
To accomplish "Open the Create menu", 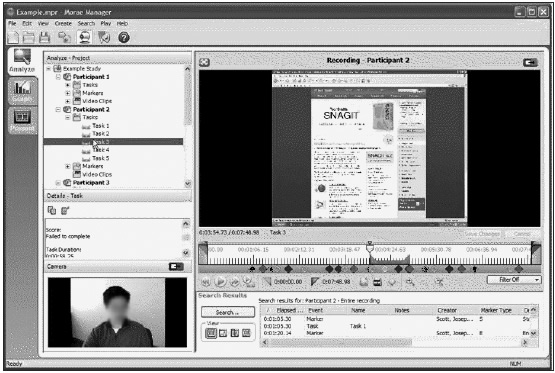I will pyautogui.click(x=63, y=23).
